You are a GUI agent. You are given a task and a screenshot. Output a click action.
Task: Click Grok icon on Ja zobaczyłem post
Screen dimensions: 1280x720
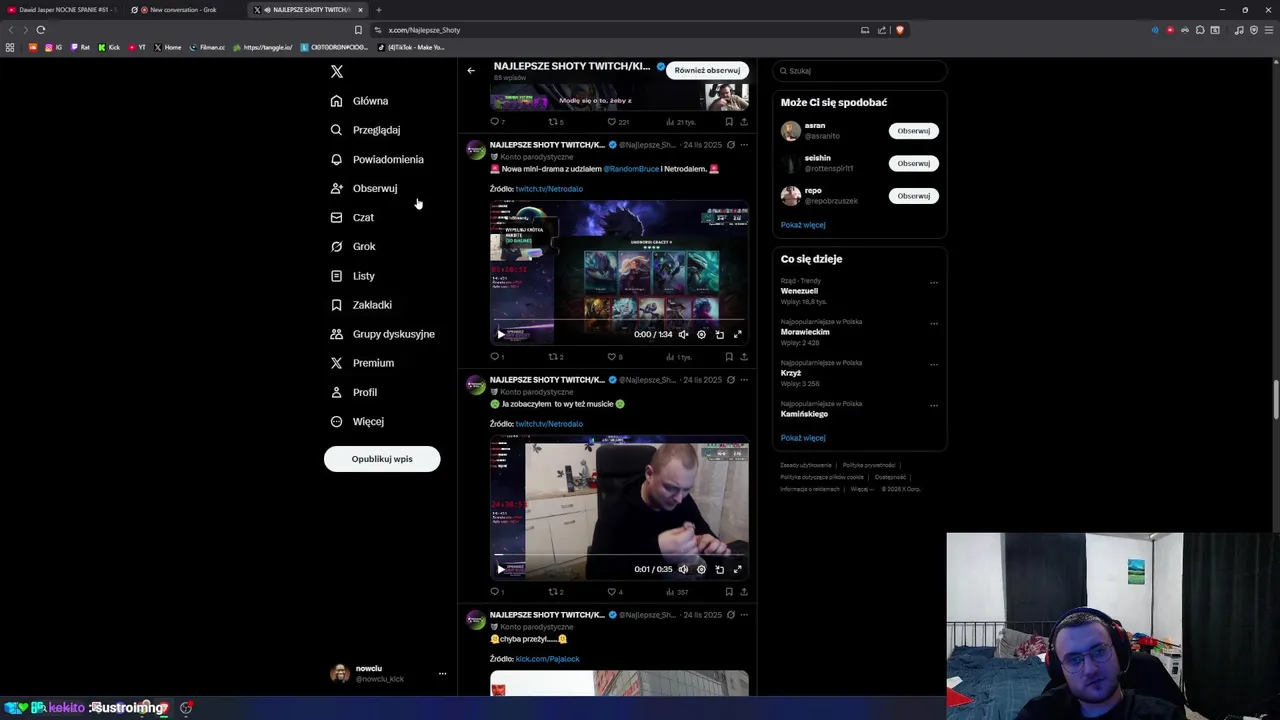tap(731, 380)
